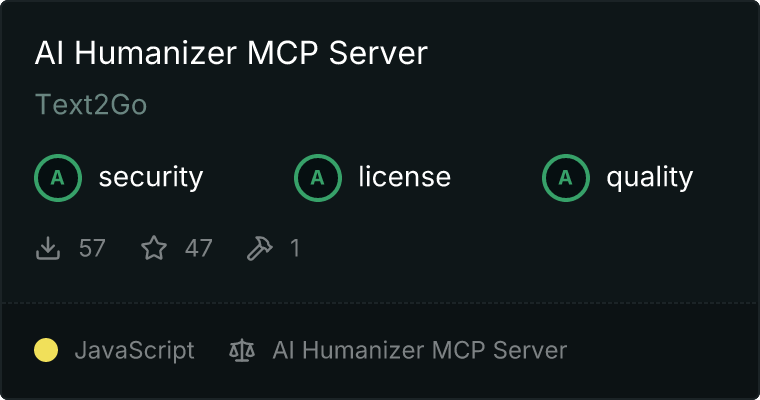Open the Text2Go author link

click(91, 105)
